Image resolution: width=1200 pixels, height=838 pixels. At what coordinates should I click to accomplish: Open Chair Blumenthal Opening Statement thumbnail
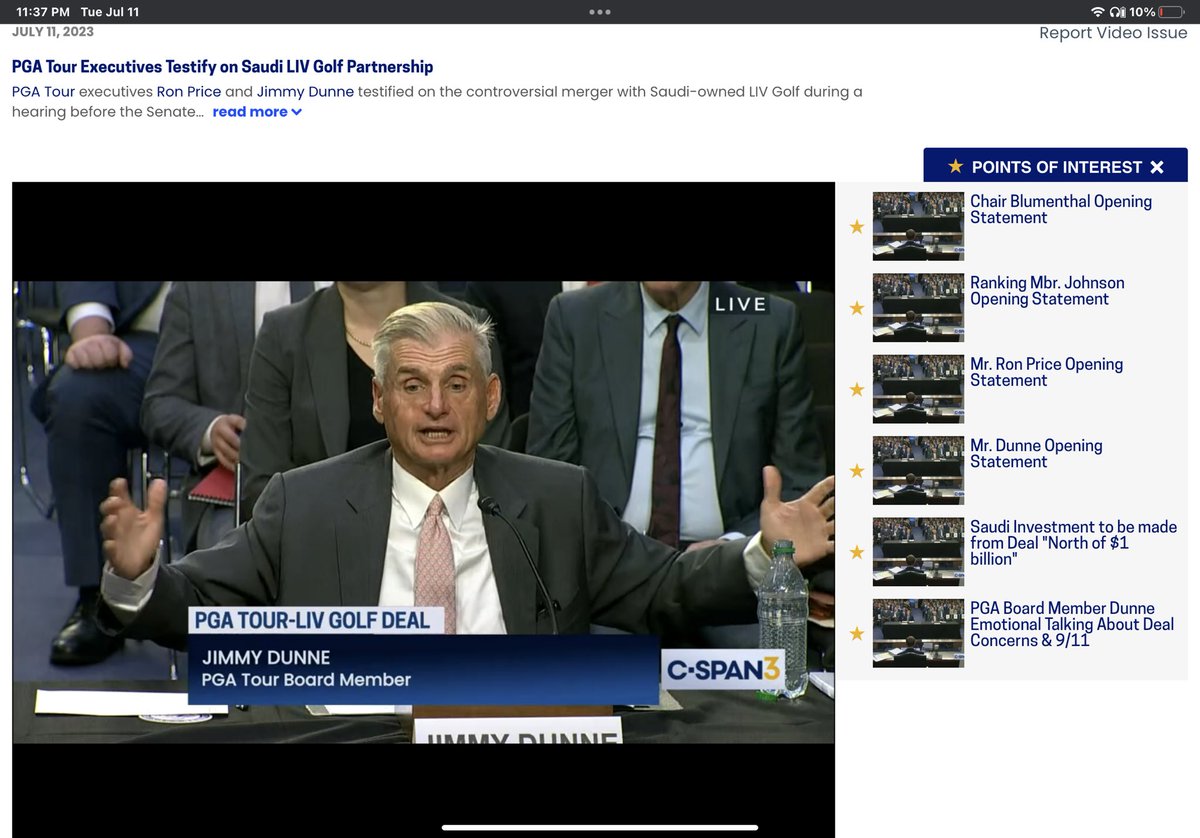[x=918, y=226]
